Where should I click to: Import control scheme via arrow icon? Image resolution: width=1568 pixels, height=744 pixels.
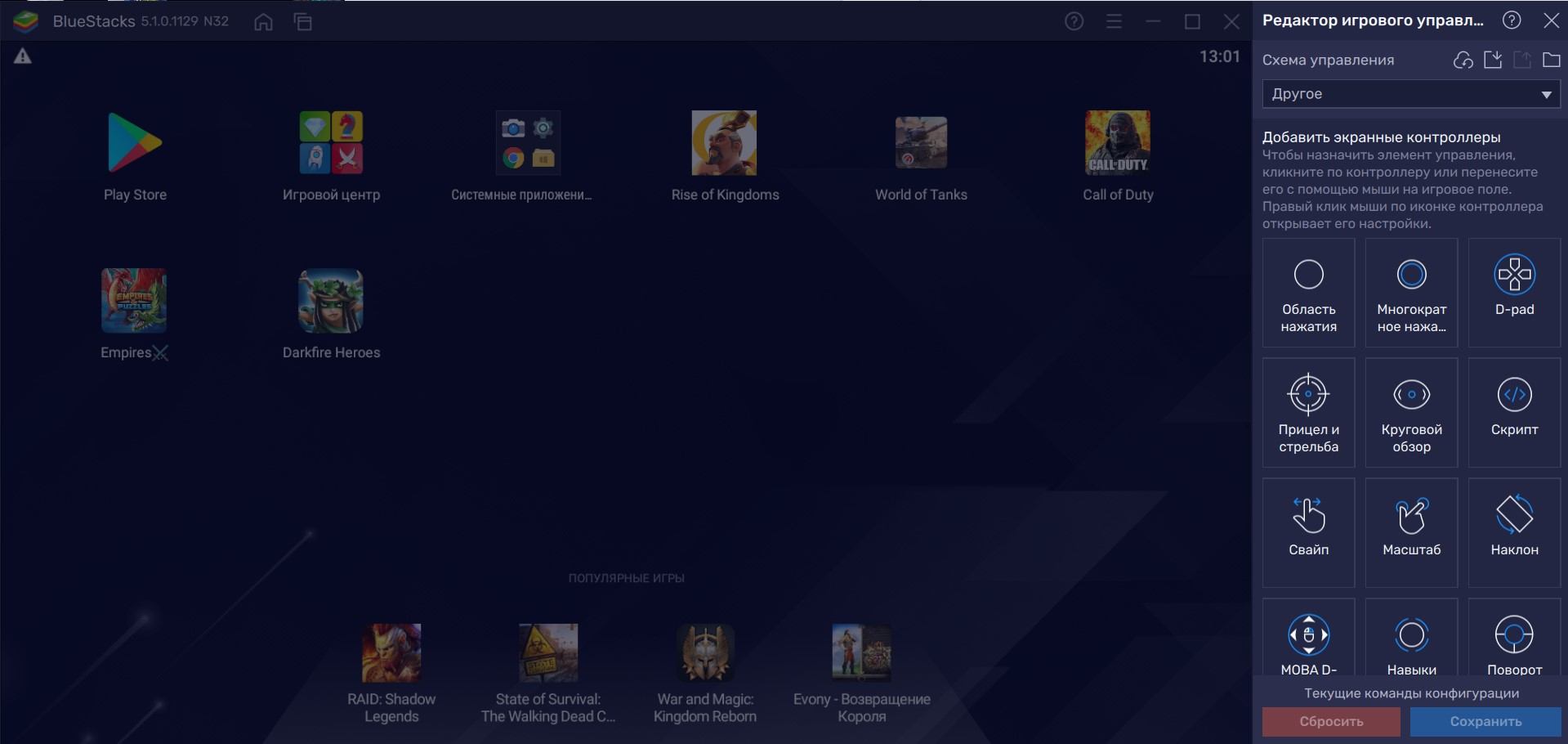click(1493, 60)
